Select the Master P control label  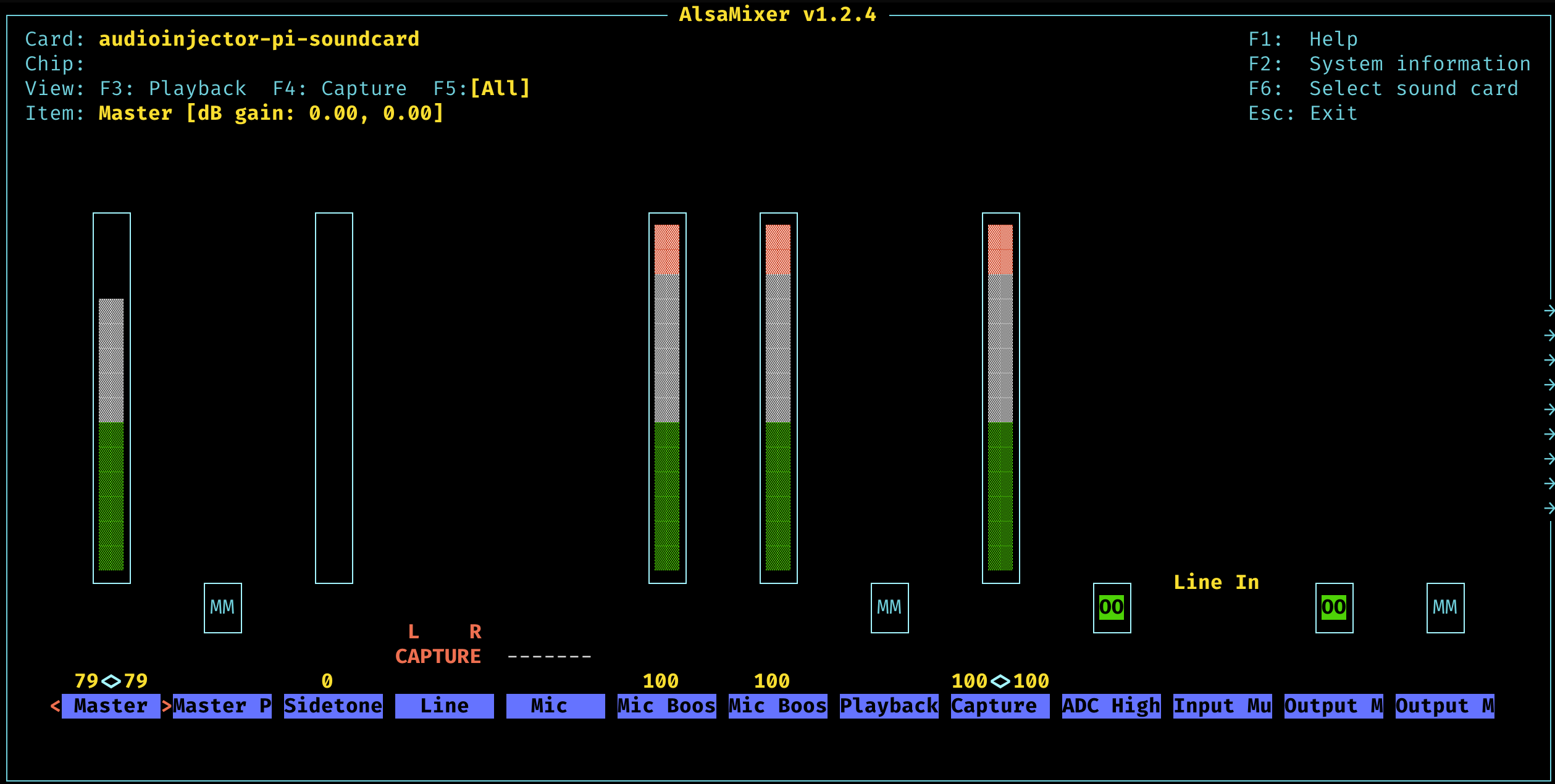[x=222, y=706]
